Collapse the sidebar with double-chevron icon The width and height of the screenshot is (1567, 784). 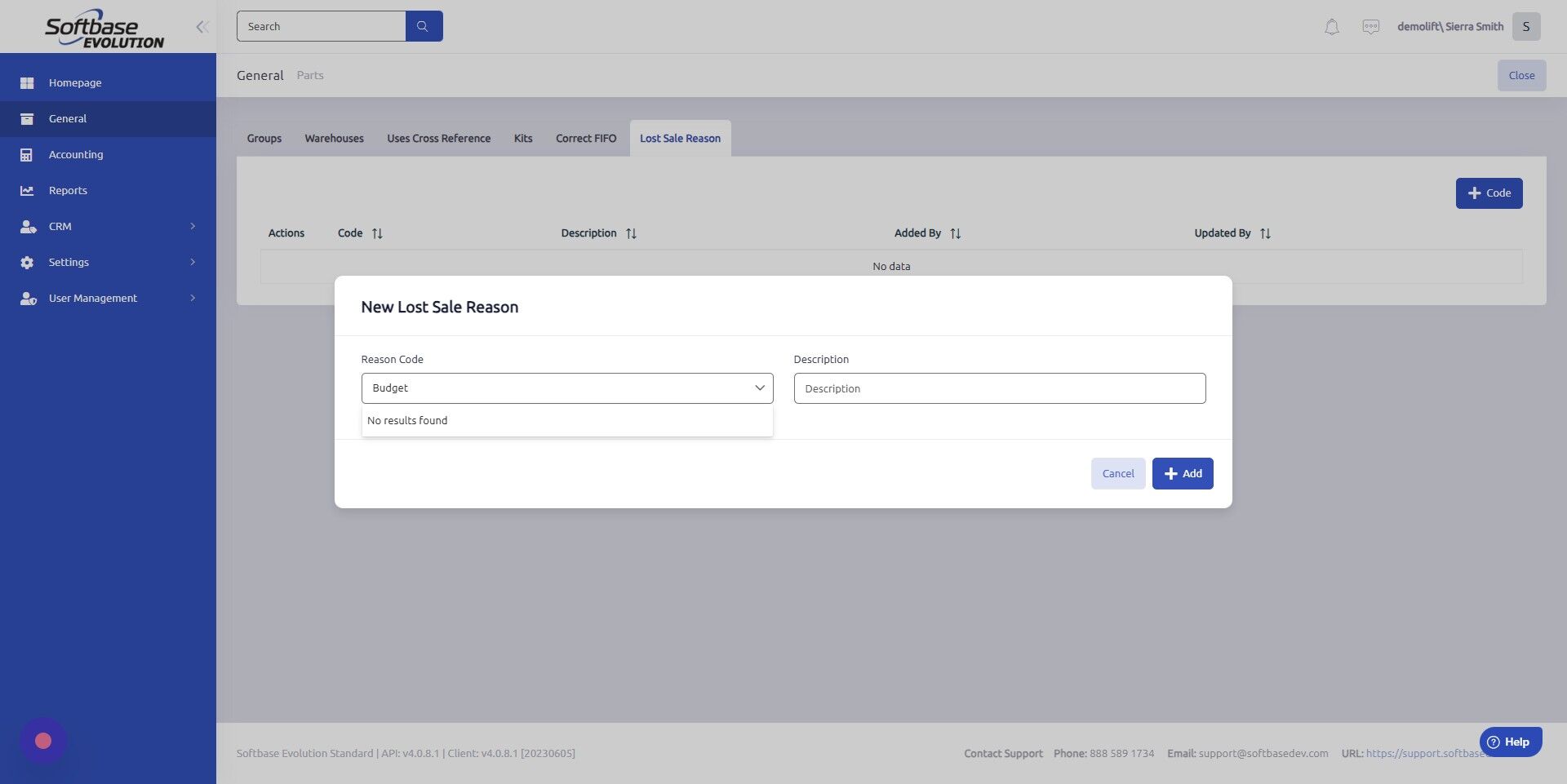coord(202,27)
